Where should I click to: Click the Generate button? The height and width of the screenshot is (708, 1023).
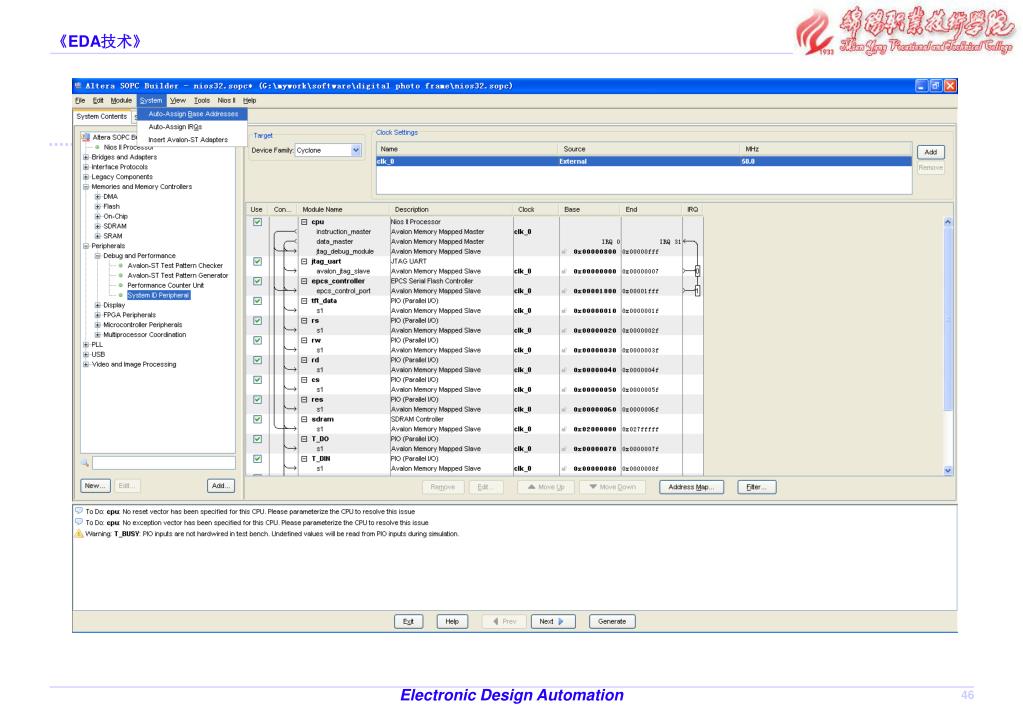(x=612, y=621)
